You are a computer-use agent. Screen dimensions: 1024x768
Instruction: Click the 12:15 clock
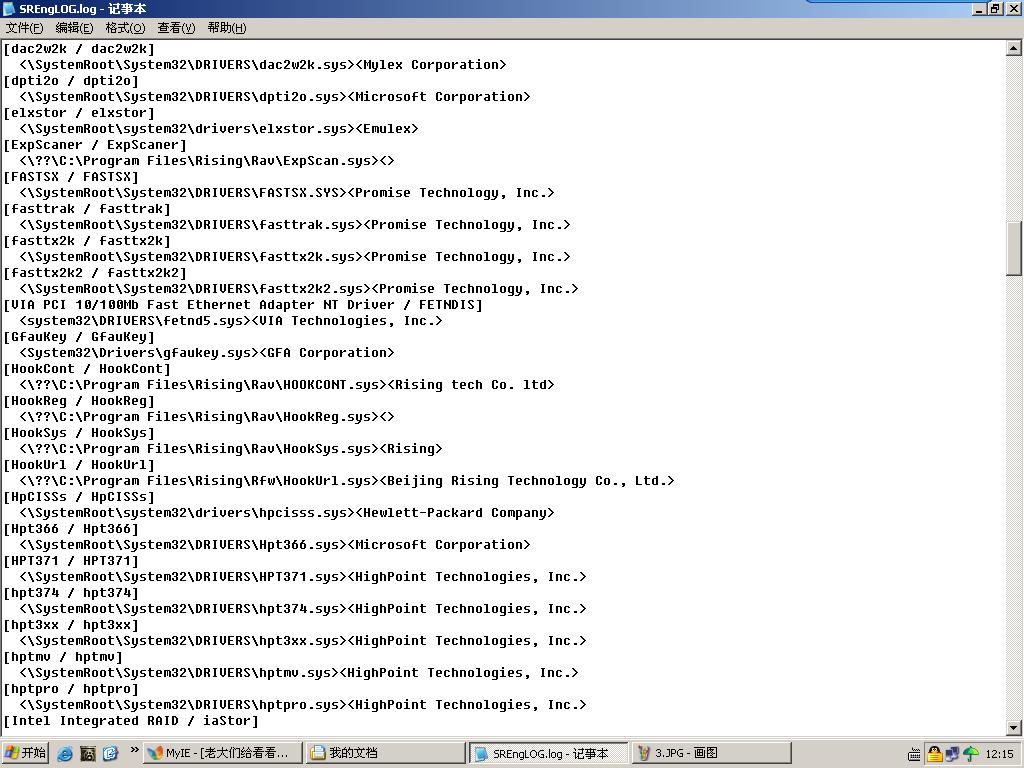click(x=999, y=754)
